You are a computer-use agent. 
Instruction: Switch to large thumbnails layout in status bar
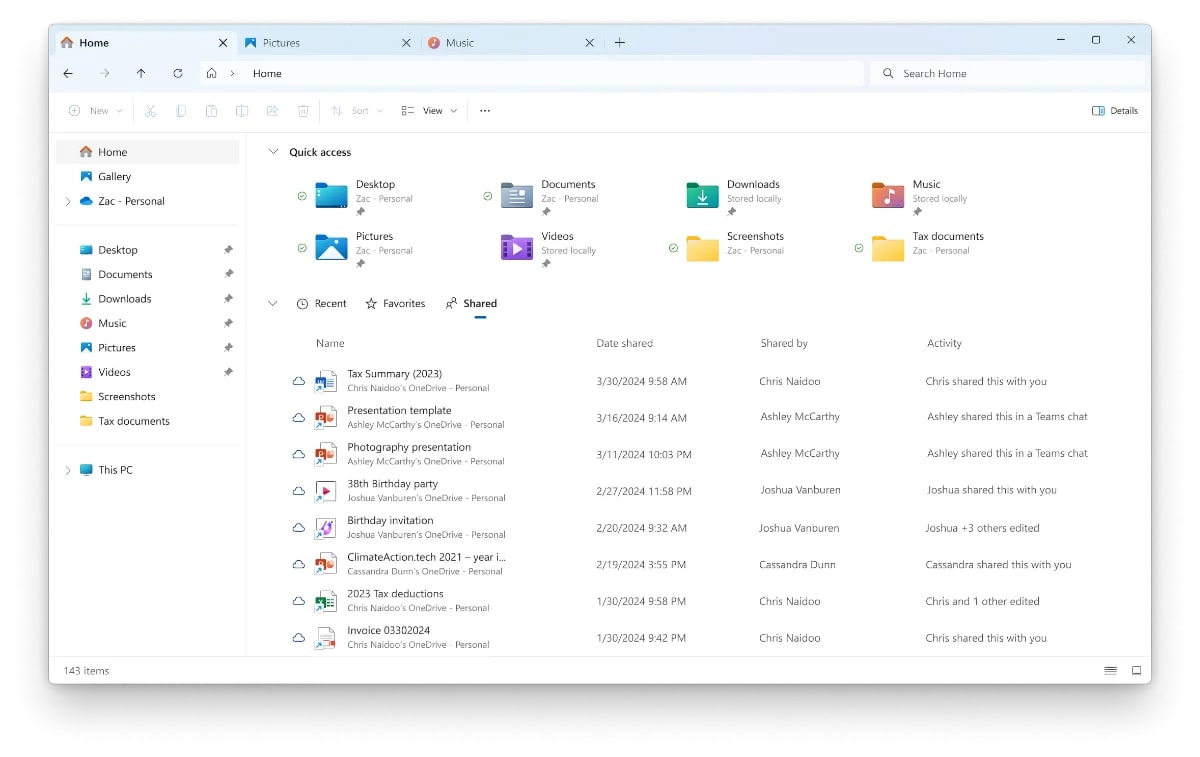click(x=1136, y=670)
